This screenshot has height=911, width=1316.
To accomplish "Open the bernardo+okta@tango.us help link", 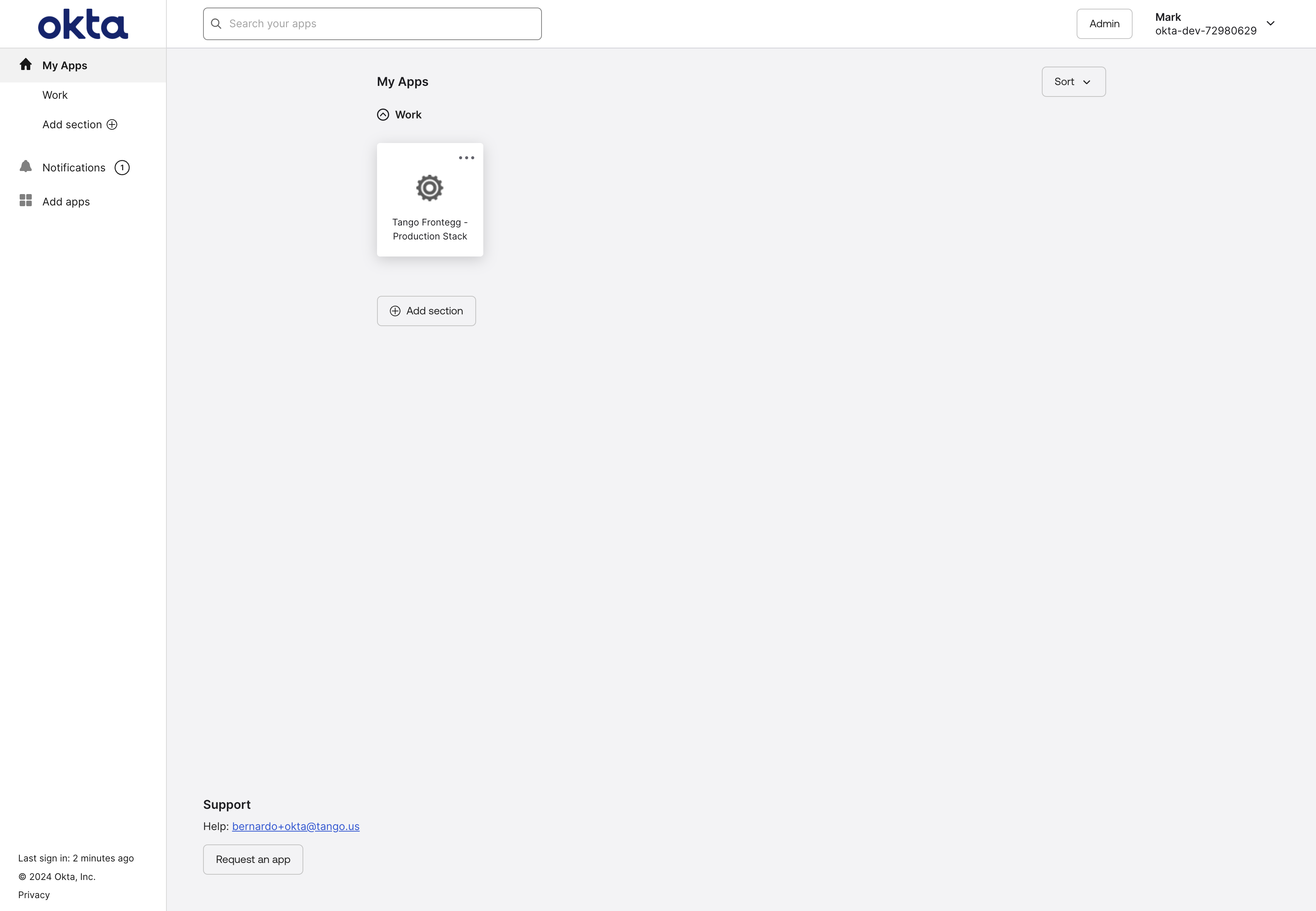I will (295, 827).
